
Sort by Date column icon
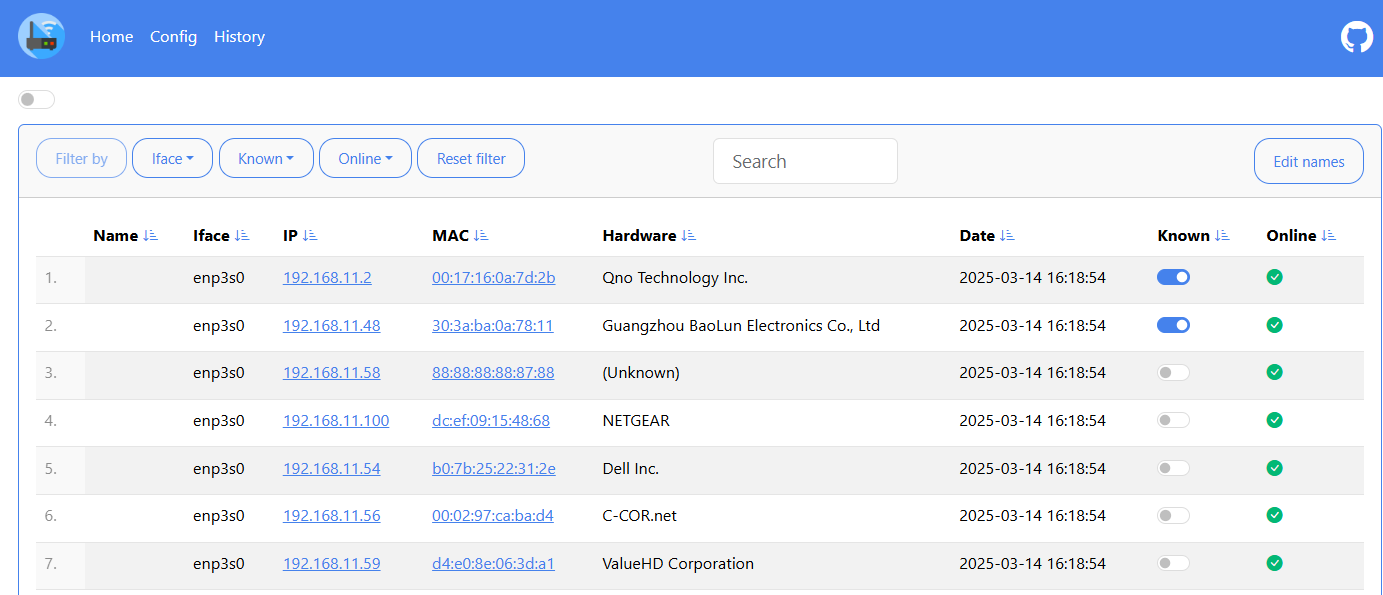point(1007,236)
